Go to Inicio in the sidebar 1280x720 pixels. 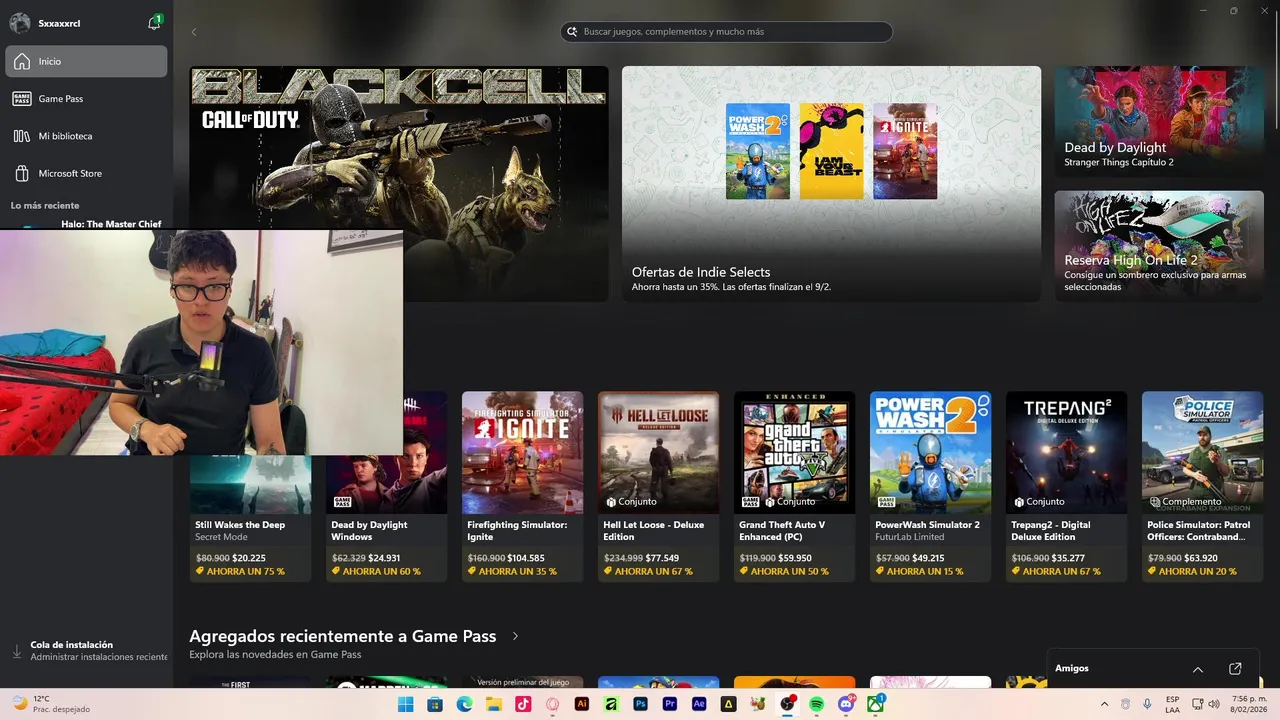[86, 61]
